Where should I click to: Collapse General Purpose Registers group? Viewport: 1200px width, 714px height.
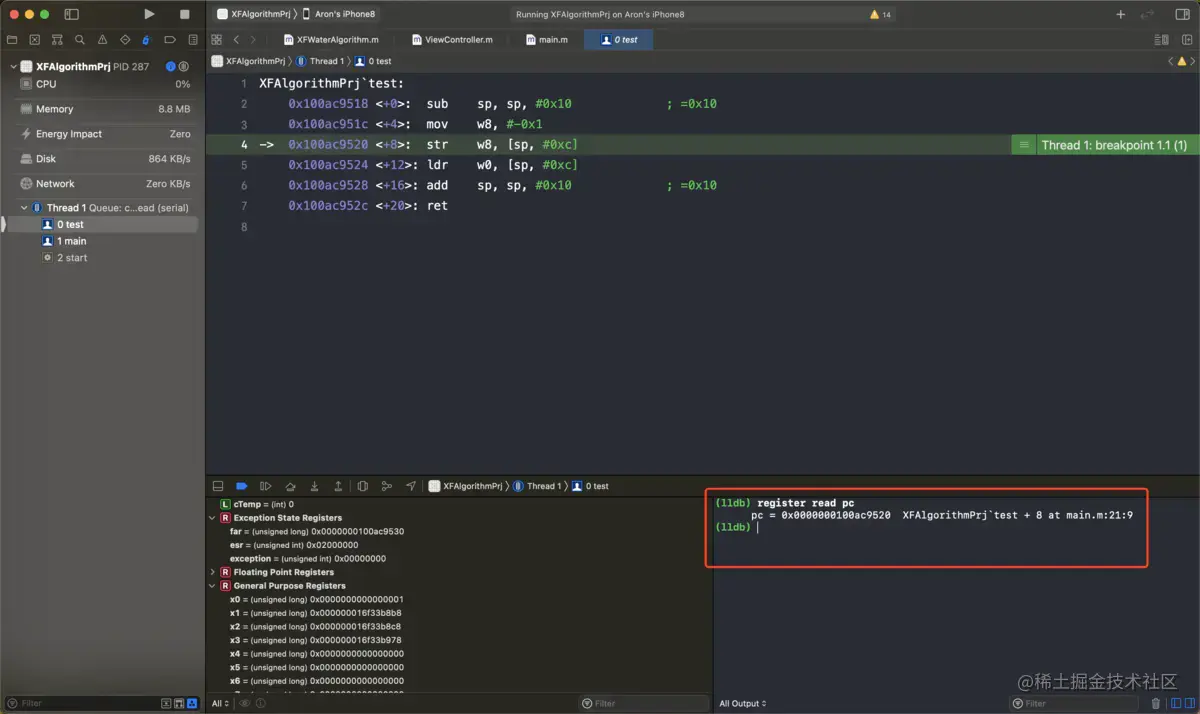tap(212, 586)
